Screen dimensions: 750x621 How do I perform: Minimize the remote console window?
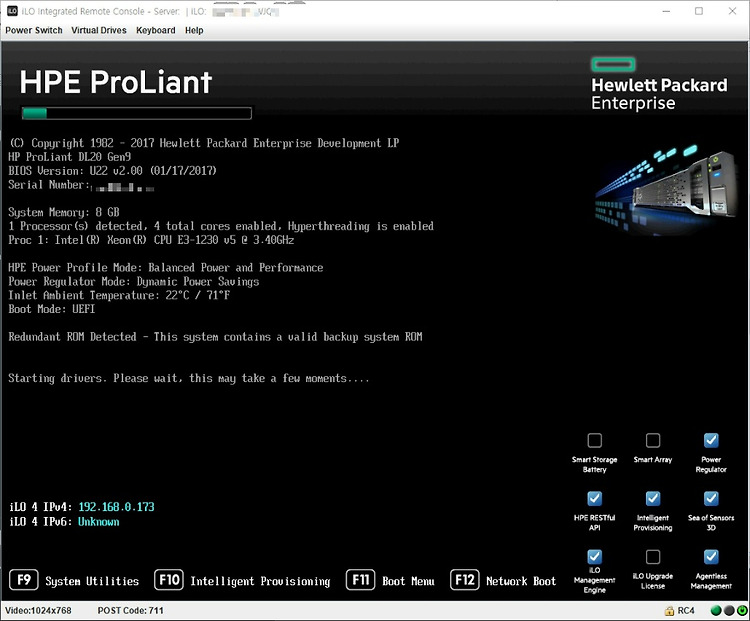tap(667, 11)
